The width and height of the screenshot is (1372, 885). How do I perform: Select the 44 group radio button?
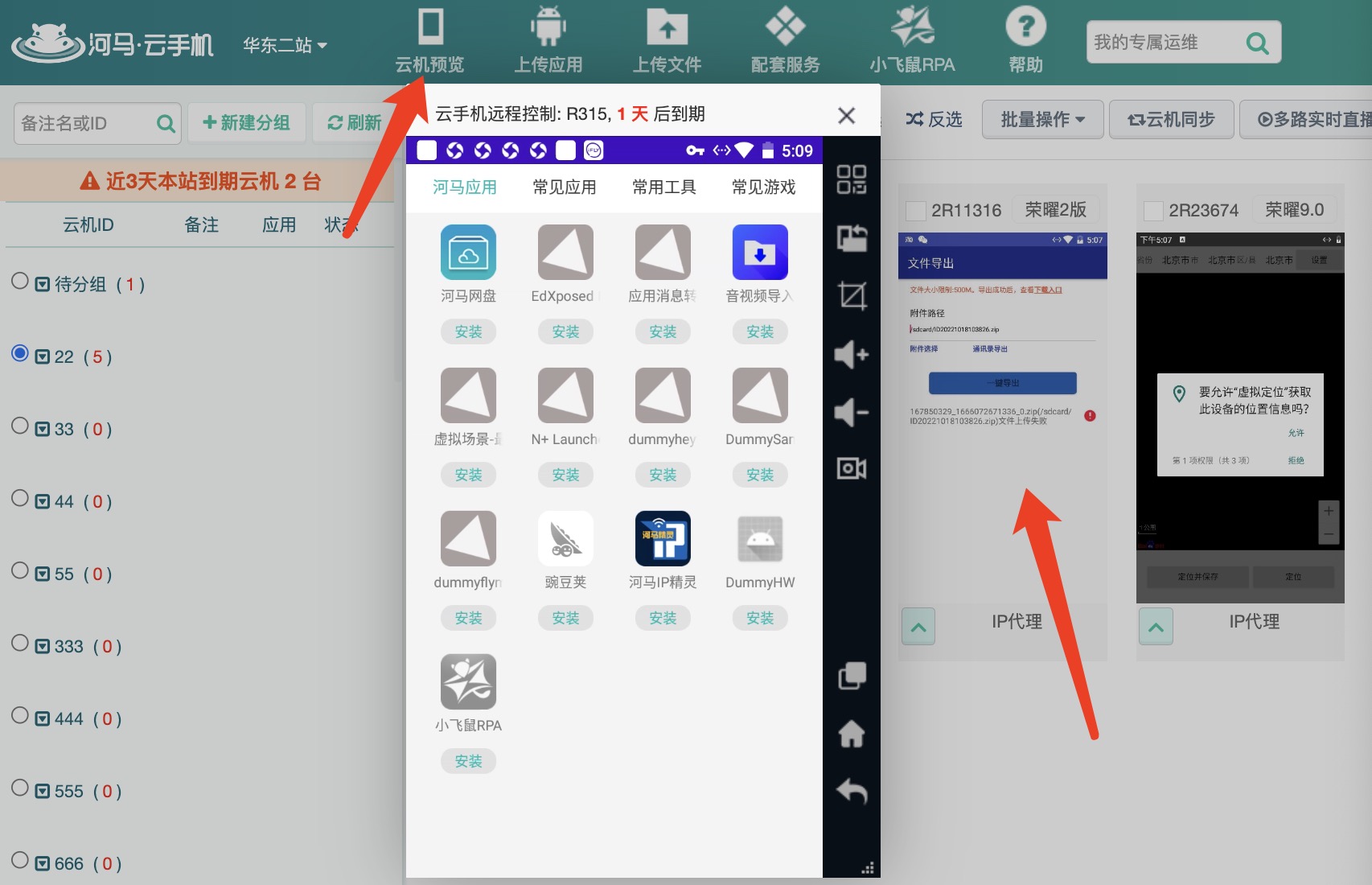pos(20,498)
